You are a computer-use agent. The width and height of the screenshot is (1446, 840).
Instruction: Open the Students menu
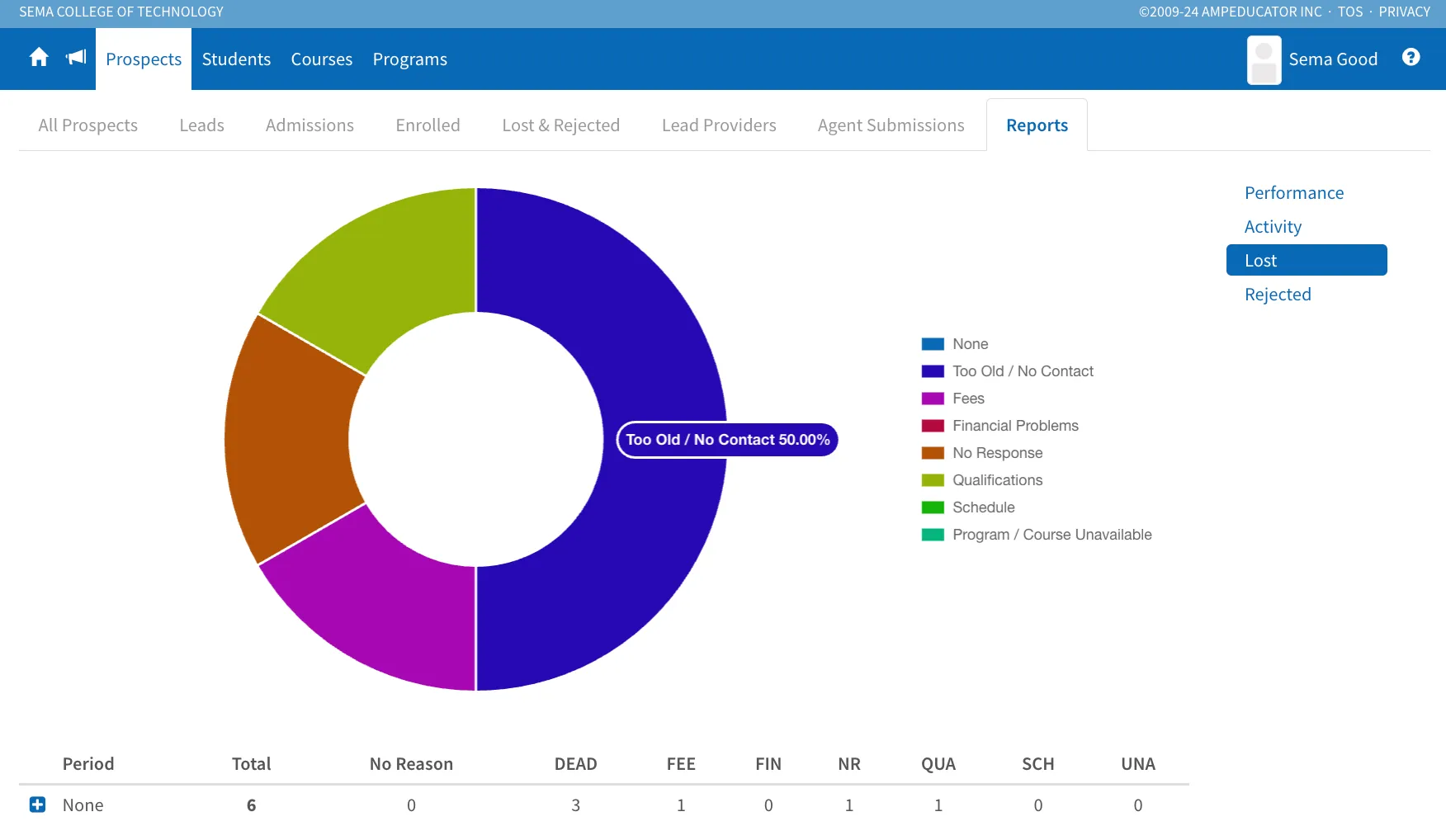pyautogui.click(x=236, y=59)
